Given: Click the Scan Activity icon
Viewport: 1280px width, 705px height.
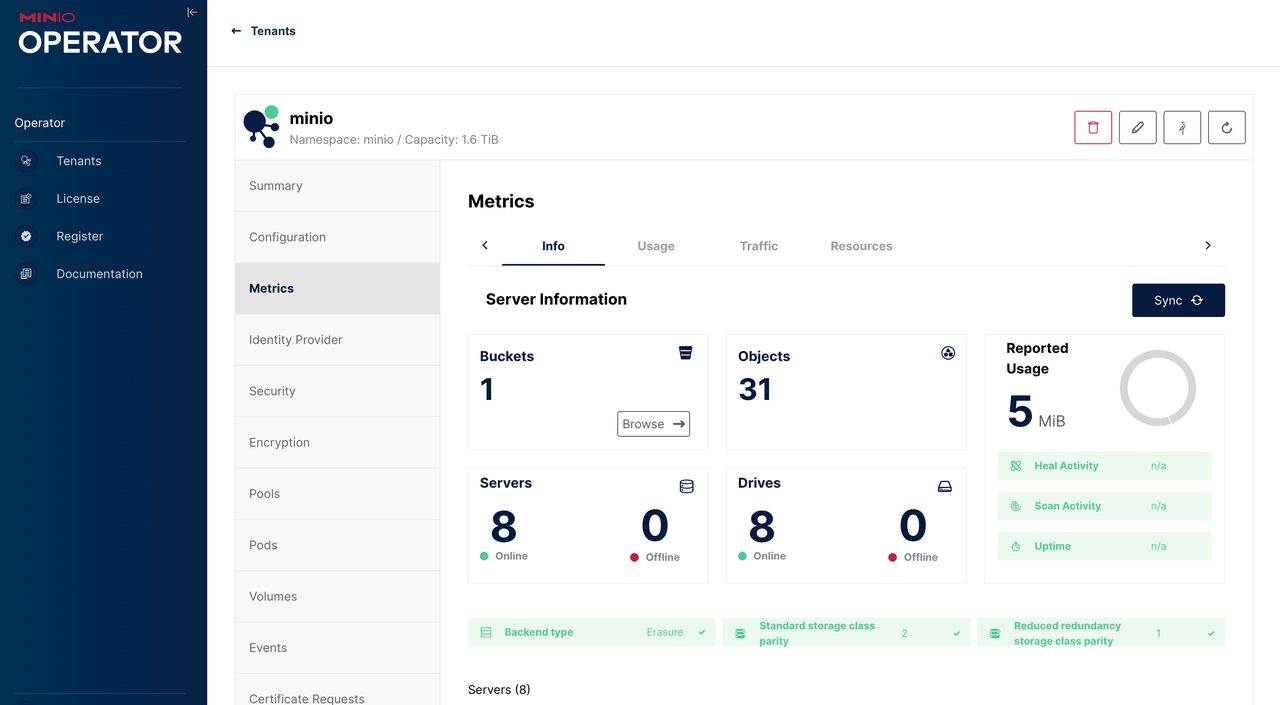Looking at the screenshot, I should click(1016, 506).
